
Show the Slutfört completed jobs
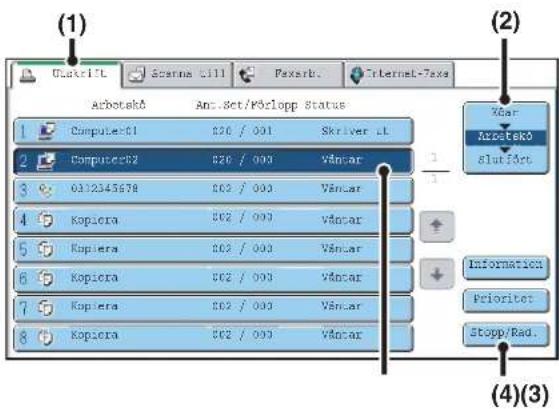click(x=506, y=159)
